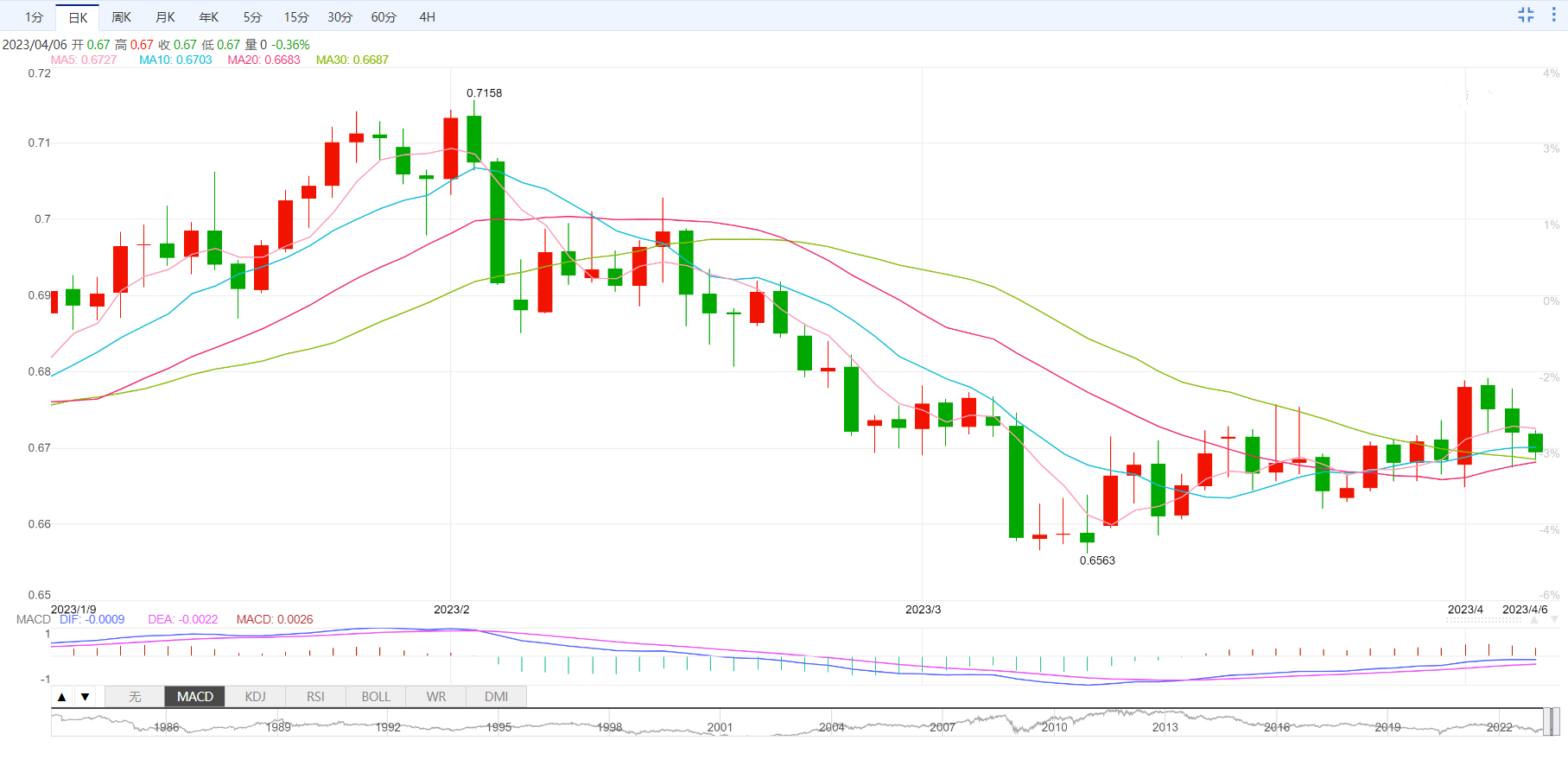Click the 0.7158 high price annotation

pyautogui.click(x=484, y=93)
